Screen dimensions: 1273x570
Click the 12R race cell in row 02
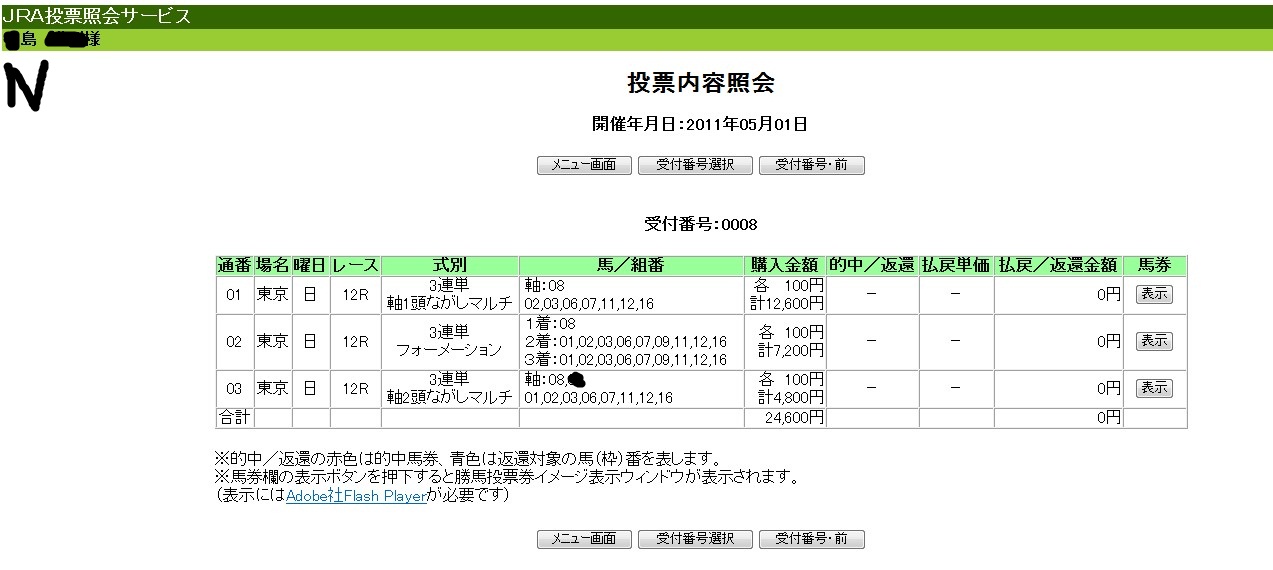tap(355, 342)
